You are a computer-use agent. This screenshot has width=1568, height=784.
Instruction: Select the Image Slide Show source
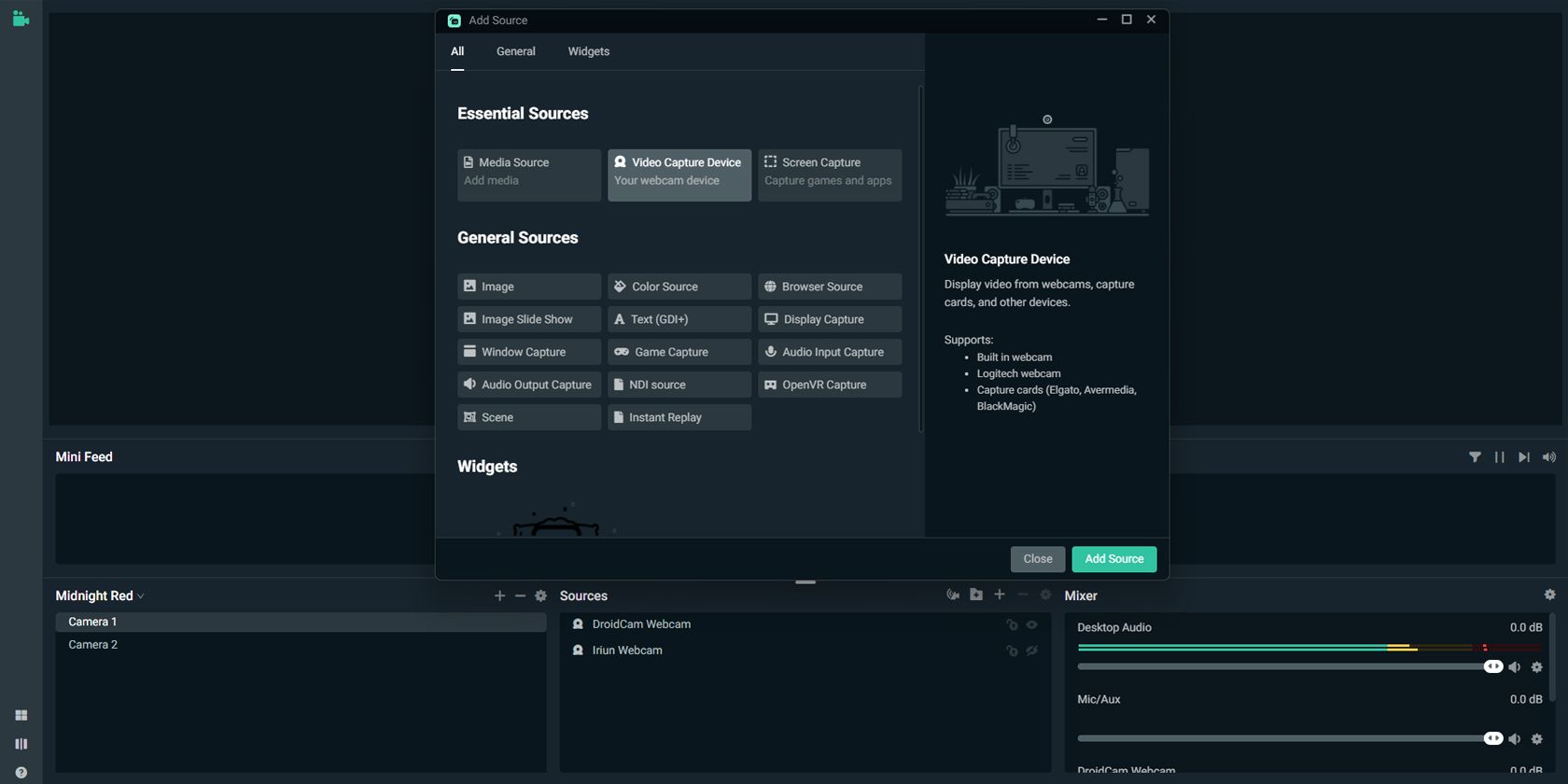[x=529, y=319]
